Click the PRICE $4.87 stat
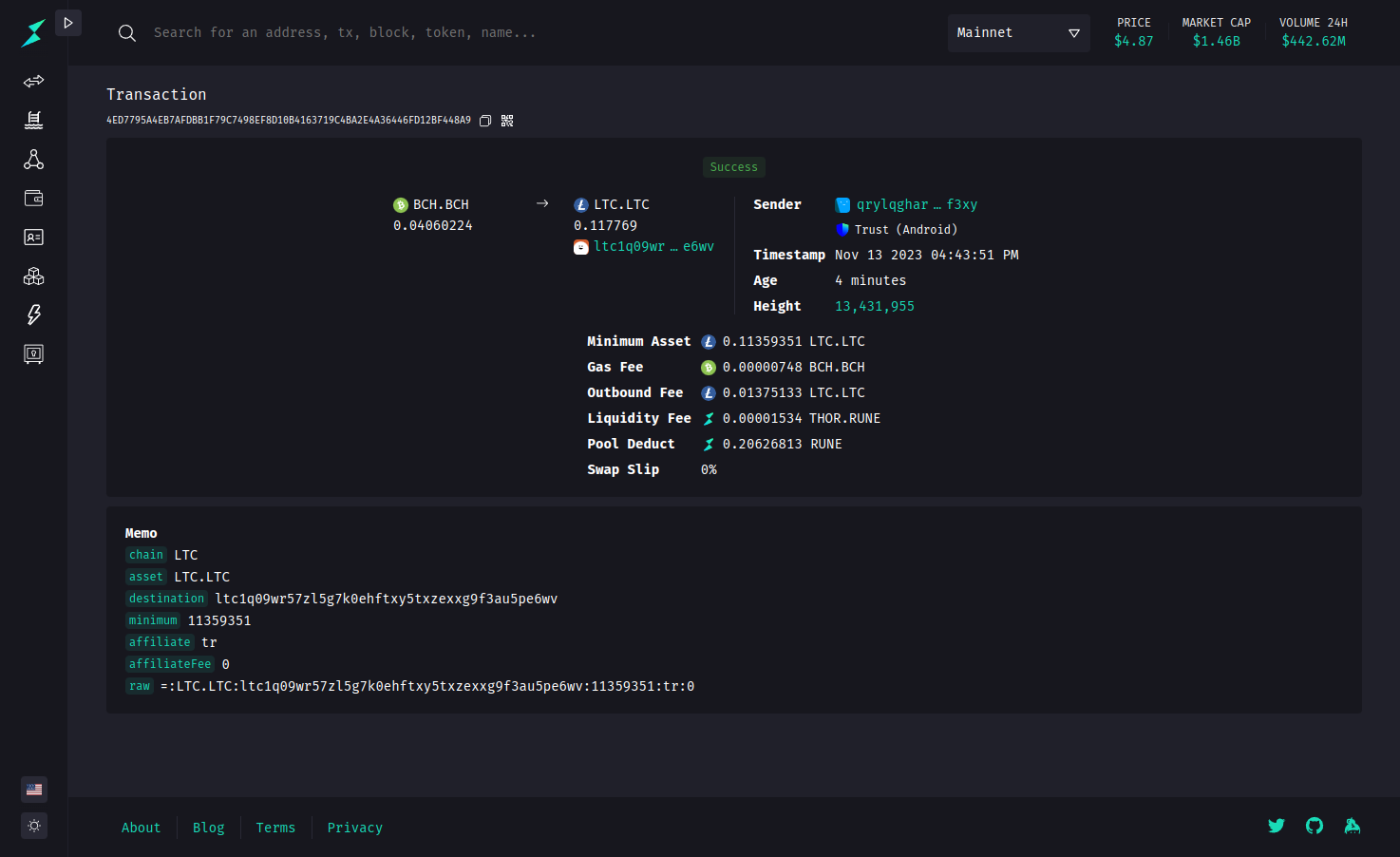The image size is (1400, 857). tap(1134, 32)
